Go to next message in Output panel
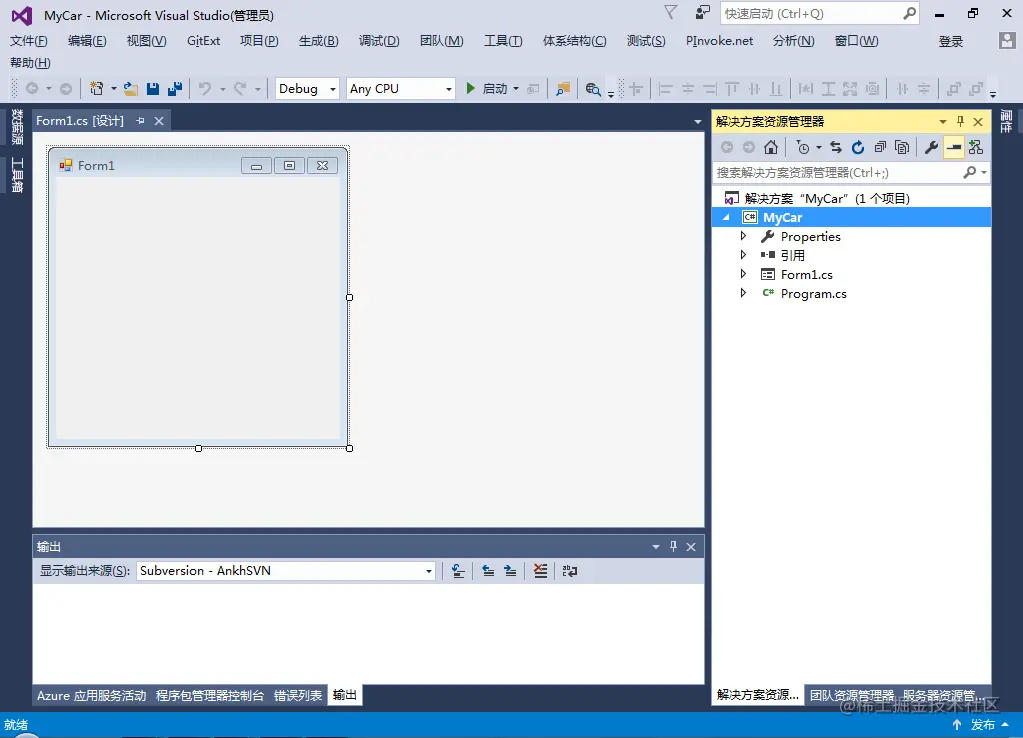The width and height of the screenshot is (1023, 738). (x=510, y=571)
